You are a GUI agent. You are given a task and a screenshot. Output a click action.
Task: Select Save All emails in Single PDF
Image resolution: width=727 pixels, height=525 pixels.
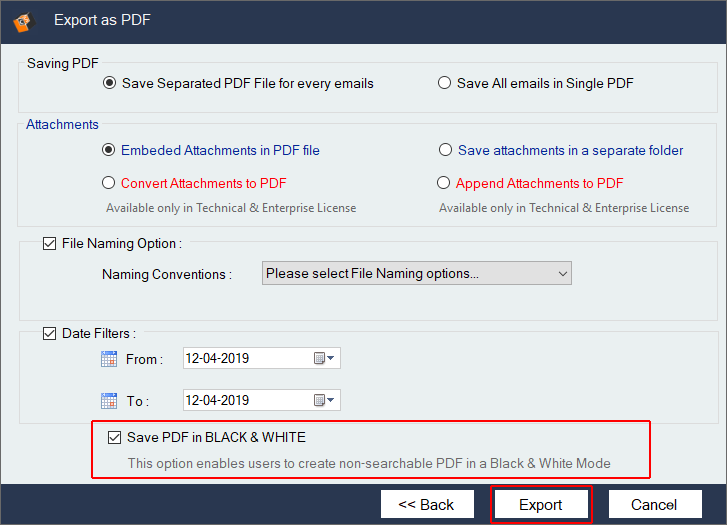(x=444, y=84)
